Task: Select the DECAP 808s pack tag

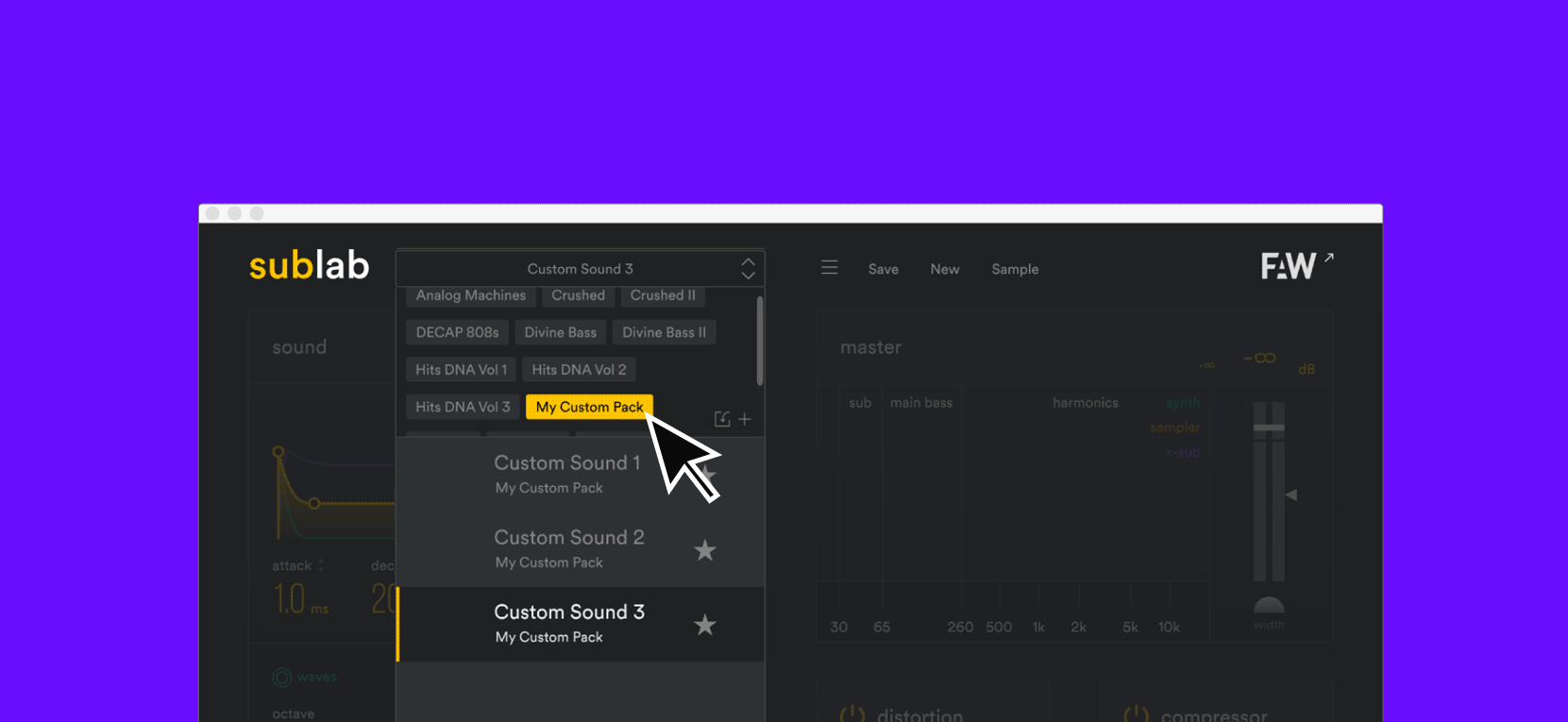Action: click(458, 332)
